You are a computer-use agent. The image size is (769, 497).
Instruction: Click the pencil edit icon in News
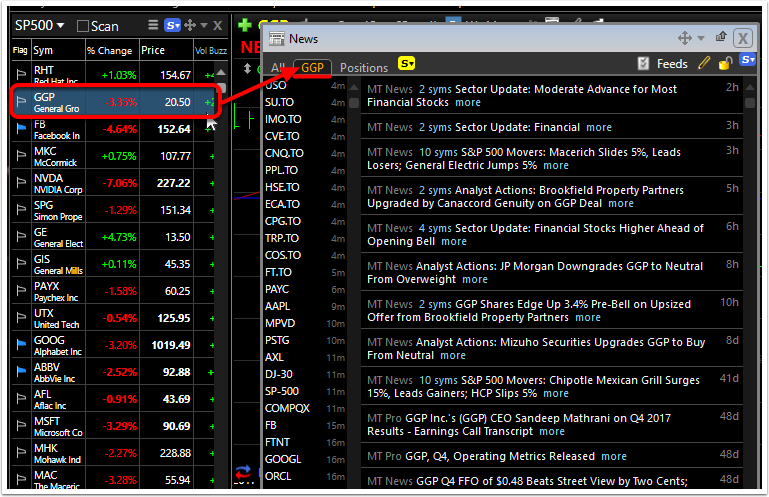tap(704, 63)
